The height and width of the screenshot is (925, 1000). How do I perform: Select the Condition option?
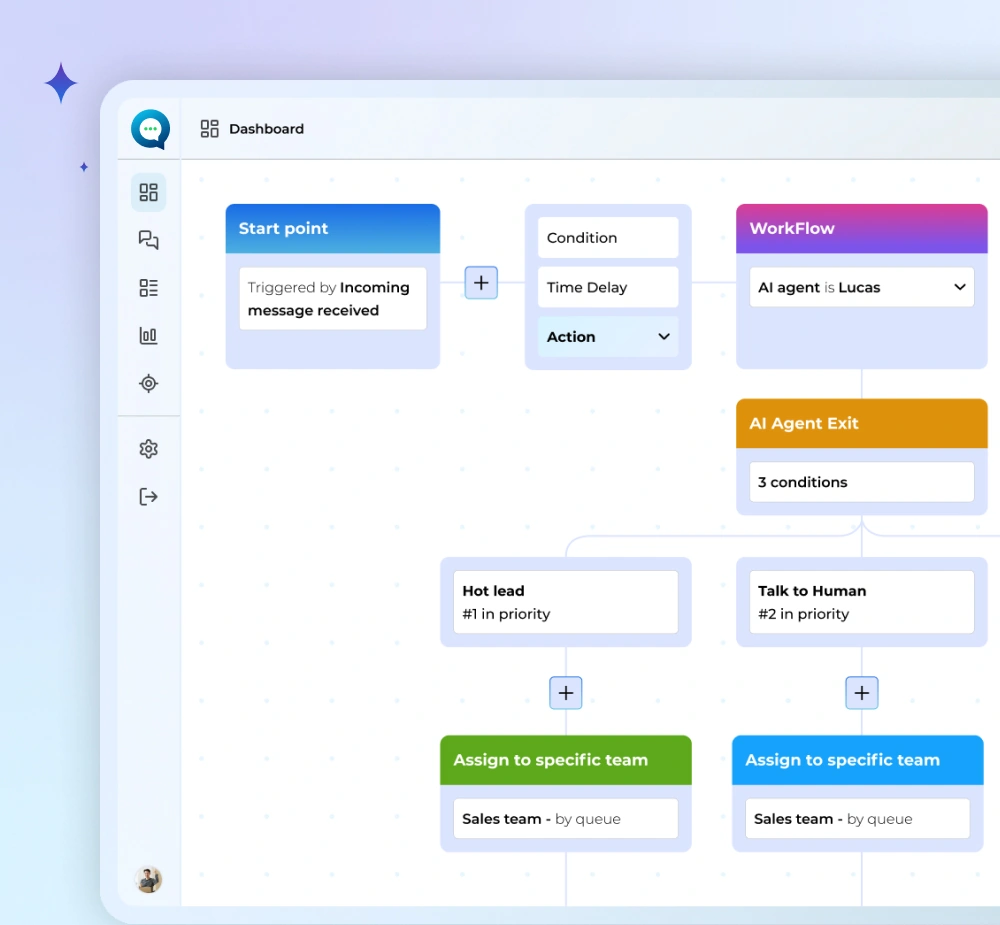608,238
